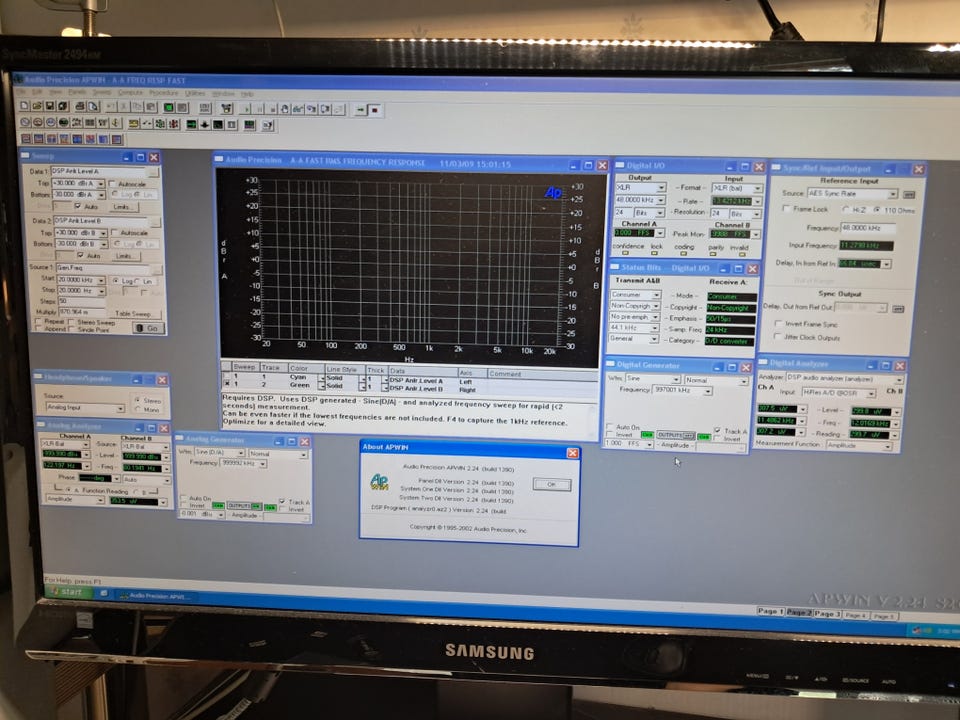Click first round panel icon in second toolbar row
Viewport: 960px width, 720px height.
(x=25, y=122)
